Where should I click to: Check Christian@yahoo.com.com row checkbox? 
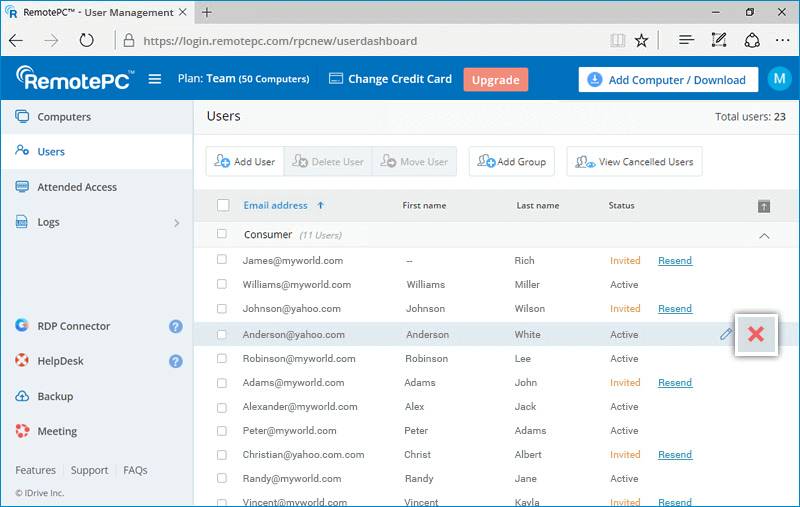click(221, 455)
